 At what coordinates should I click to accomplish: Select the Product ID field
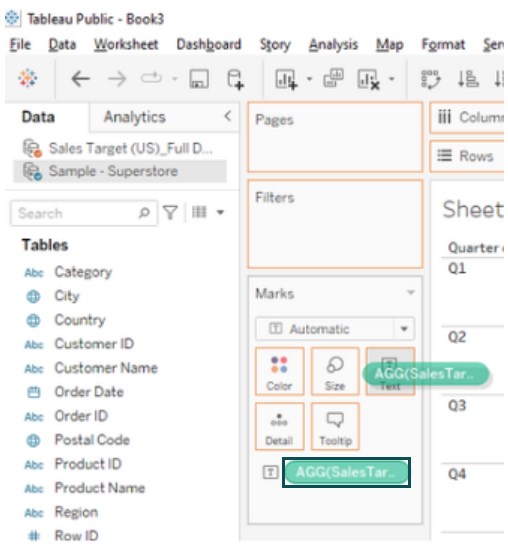coord(88,464)
